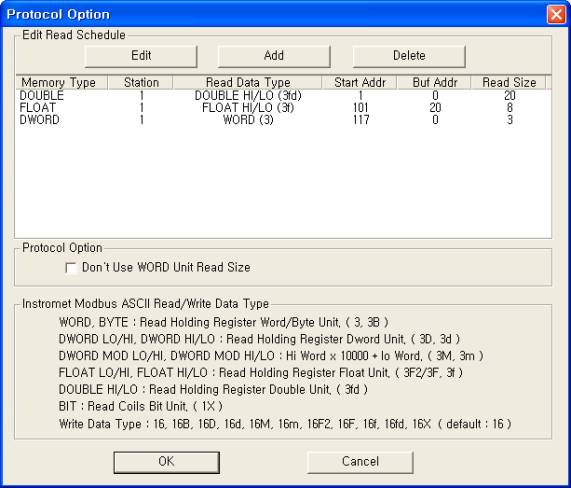Click the Start Addr column header
This screenshot has height=488, width=571.
click(360, 82)
